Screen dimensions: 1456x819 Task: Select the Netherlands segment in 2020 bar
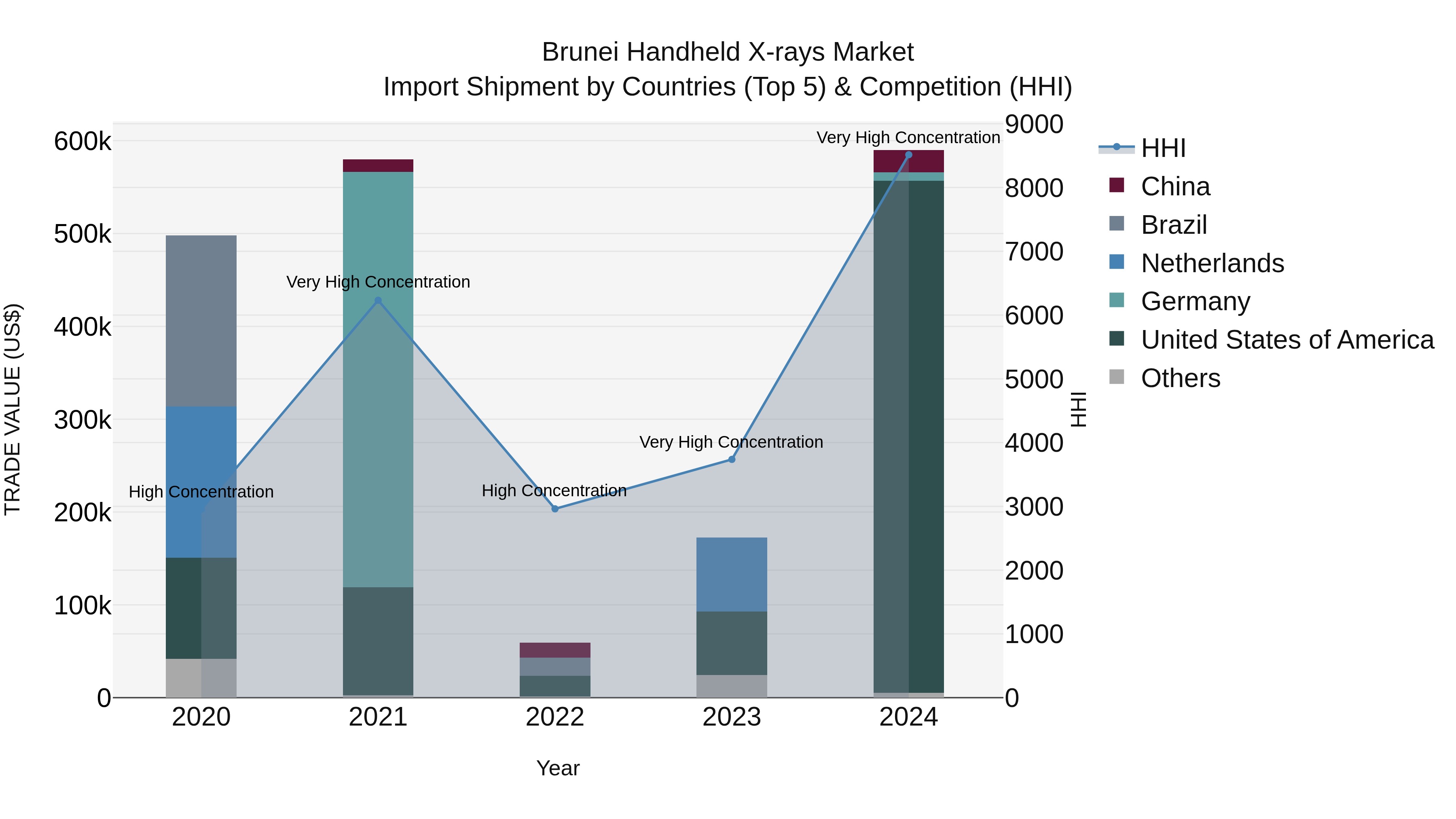click(201, 482)
